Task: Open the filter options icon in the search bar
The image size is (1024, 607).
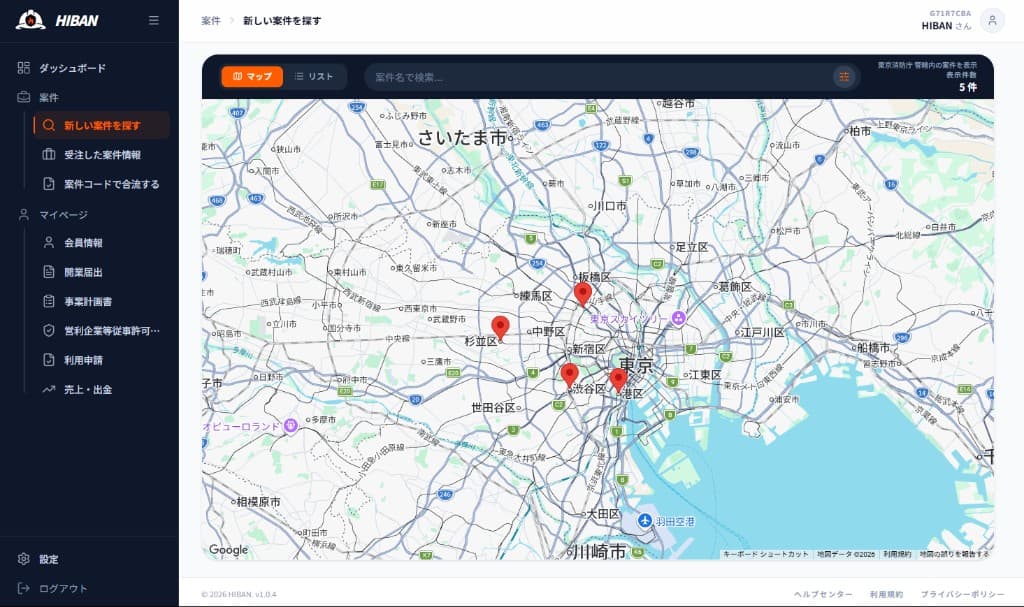Action: [844, 77]
